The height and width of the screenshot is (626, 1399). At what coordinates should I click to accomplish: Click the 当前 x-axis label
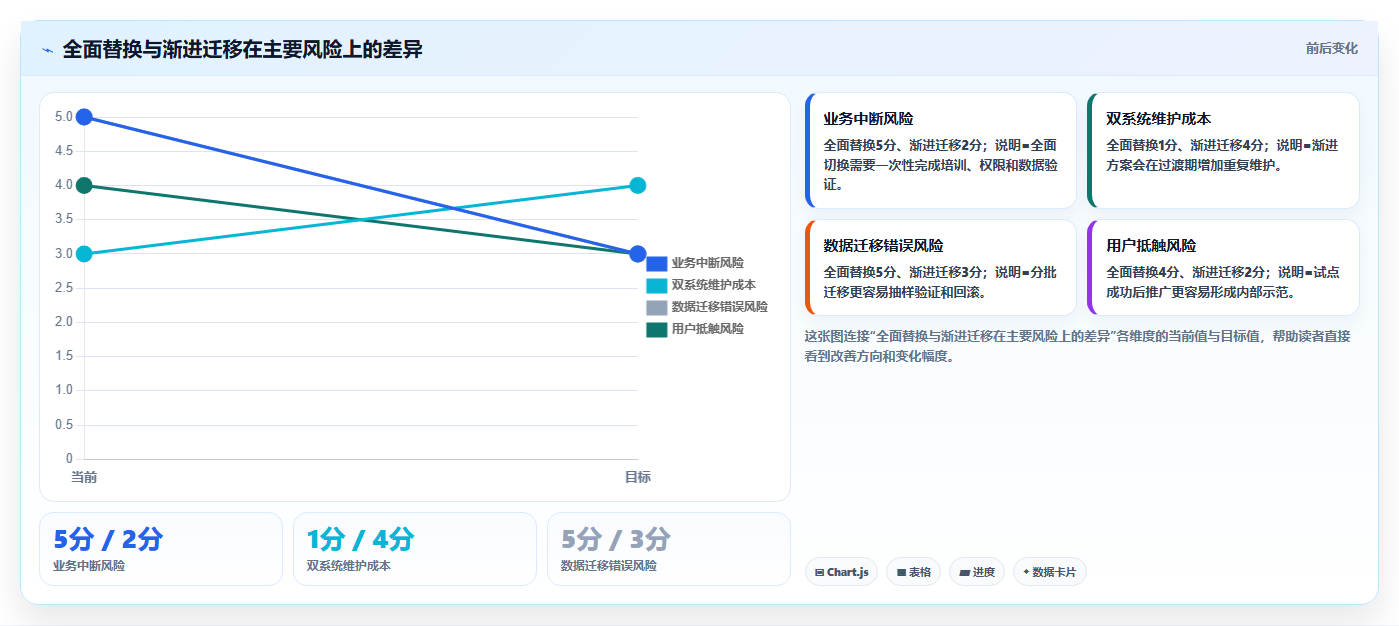click(x=84, y=478)
